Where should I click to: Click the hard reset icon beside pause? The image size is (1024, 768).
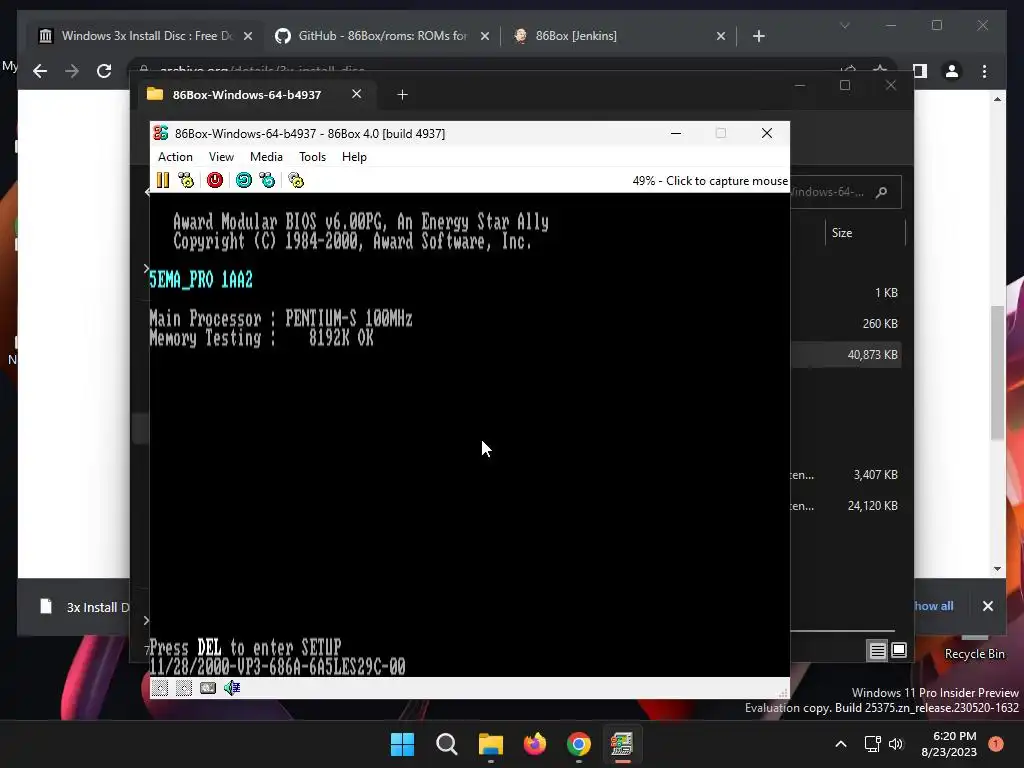coord(186,180)
